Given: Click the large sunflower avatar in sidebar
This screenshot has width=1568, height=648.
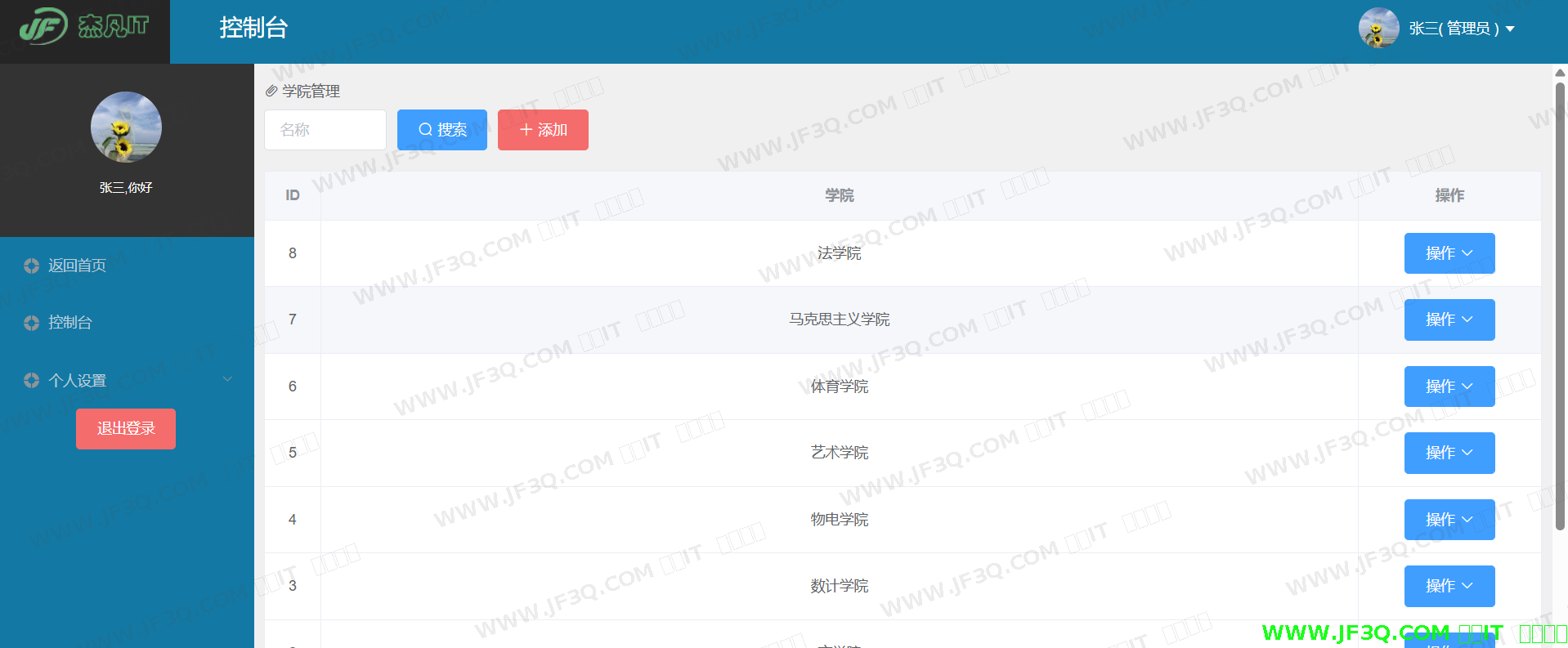Looking at the screenshot, I should [x=126, y=127].
